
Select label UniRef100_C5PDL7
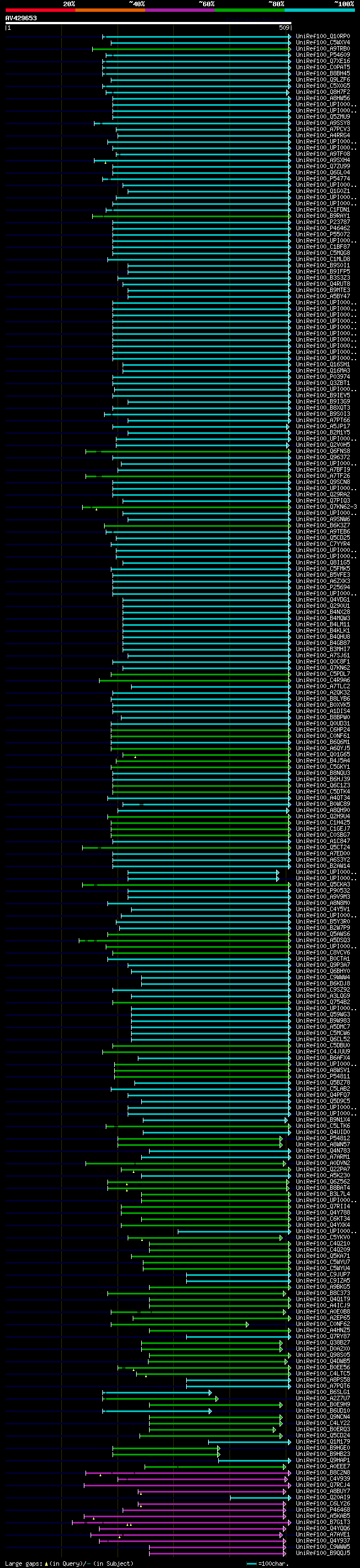coord(323,674)
